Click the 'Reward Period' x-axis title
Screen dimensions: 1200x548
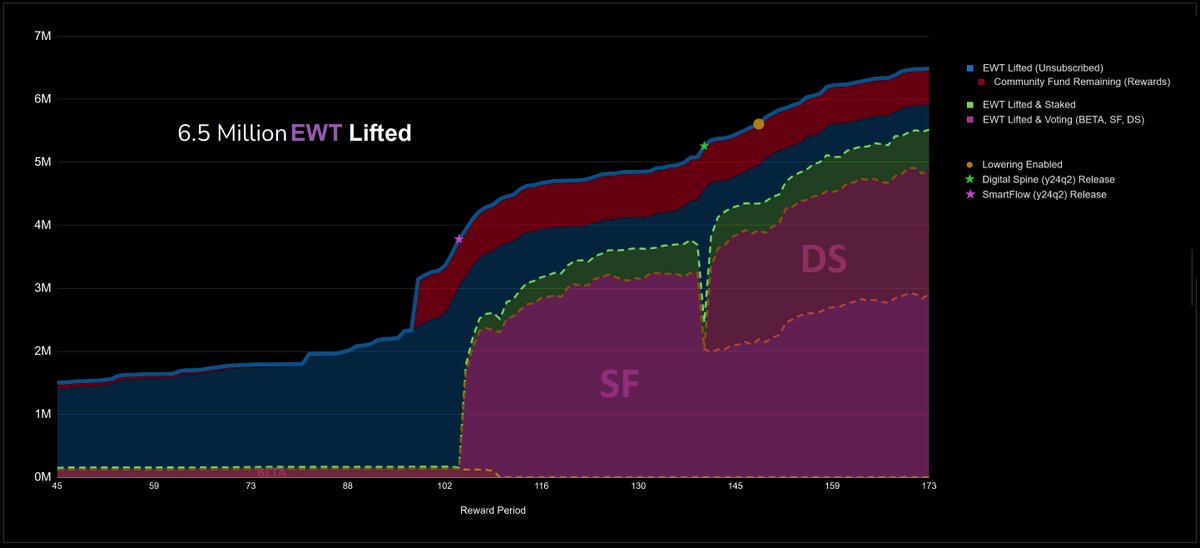pos(493,510)
